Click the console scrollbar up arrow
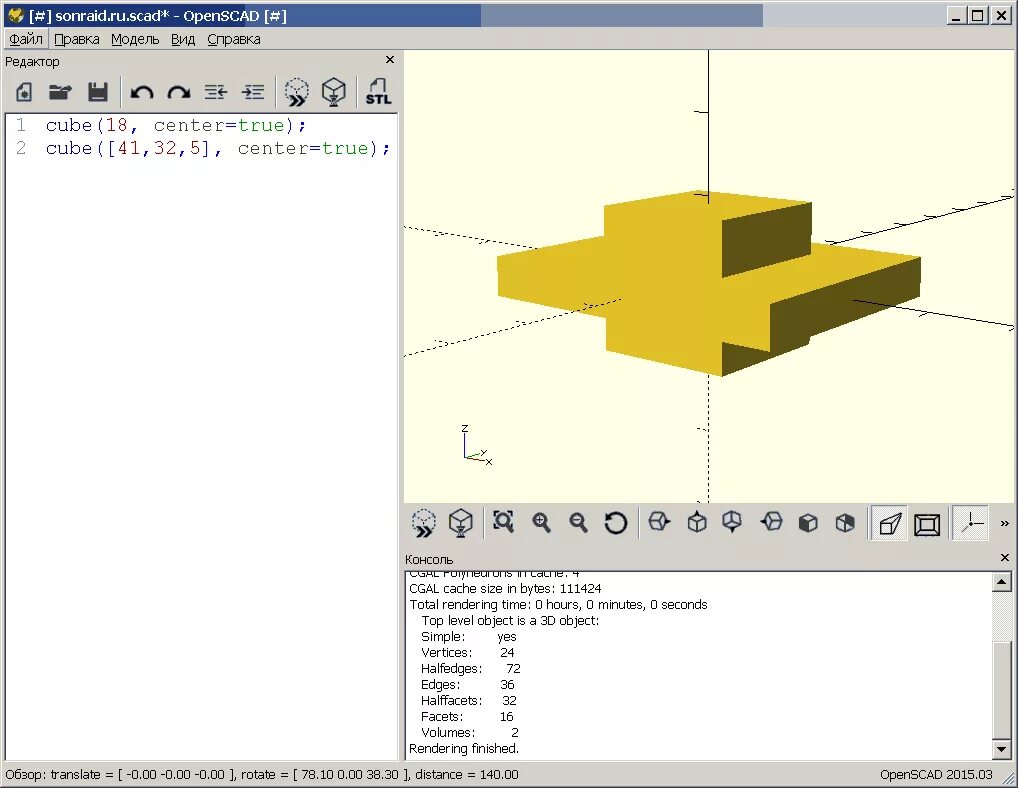The width and height of the screenshot is (1018, 788). click(x=1002, y=582)
